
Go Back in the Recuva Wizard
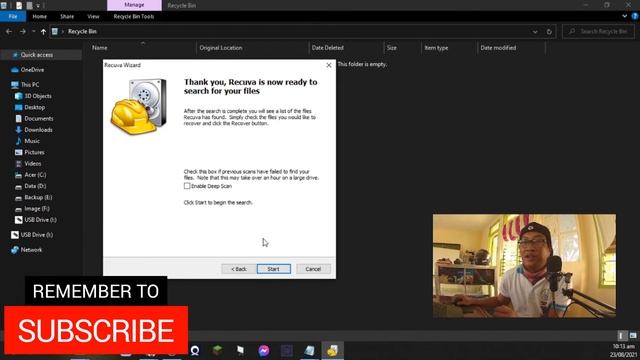(239, 269)
